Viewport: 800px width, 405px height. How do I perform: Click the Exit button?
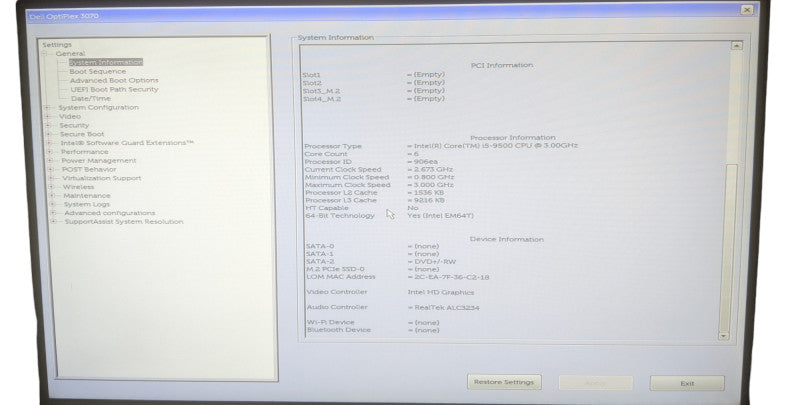(x=687, y=384)
